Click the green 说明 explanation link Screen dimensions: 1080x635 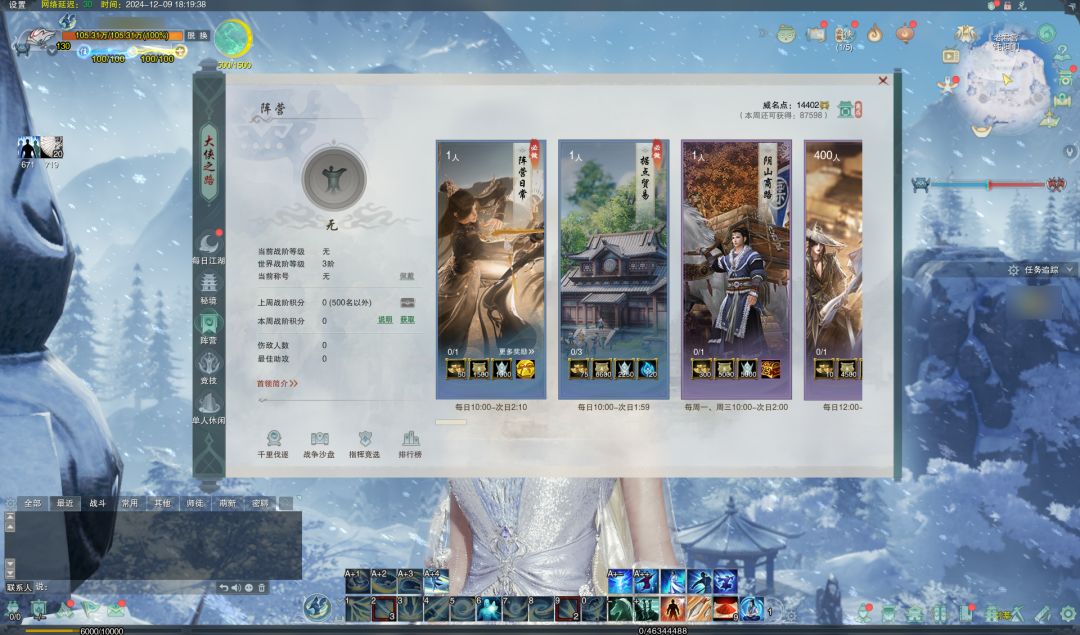(x=385, y=320)
